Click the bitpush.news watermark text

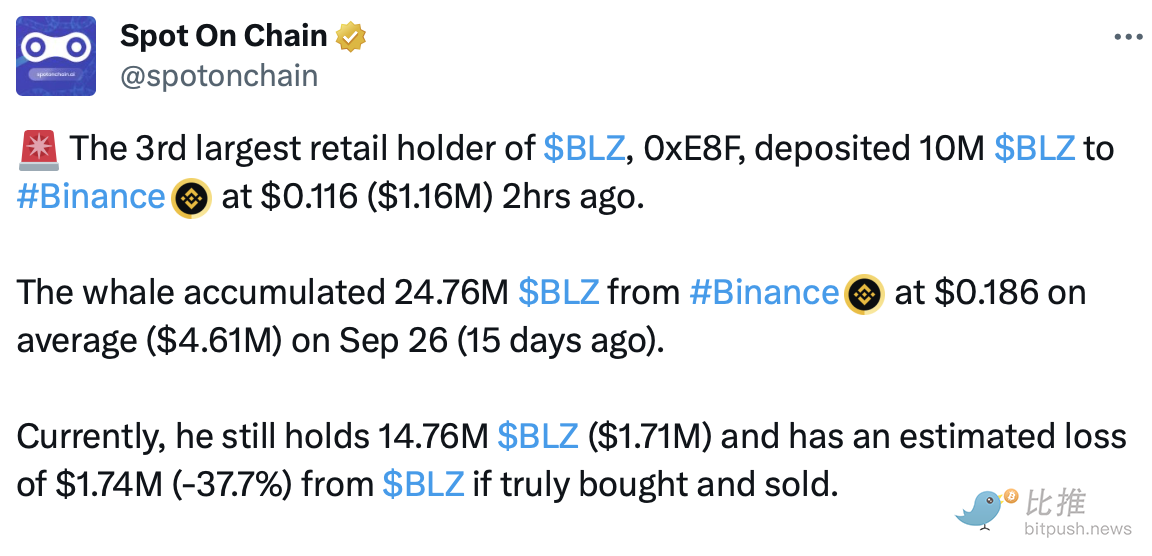point(1078,529)
